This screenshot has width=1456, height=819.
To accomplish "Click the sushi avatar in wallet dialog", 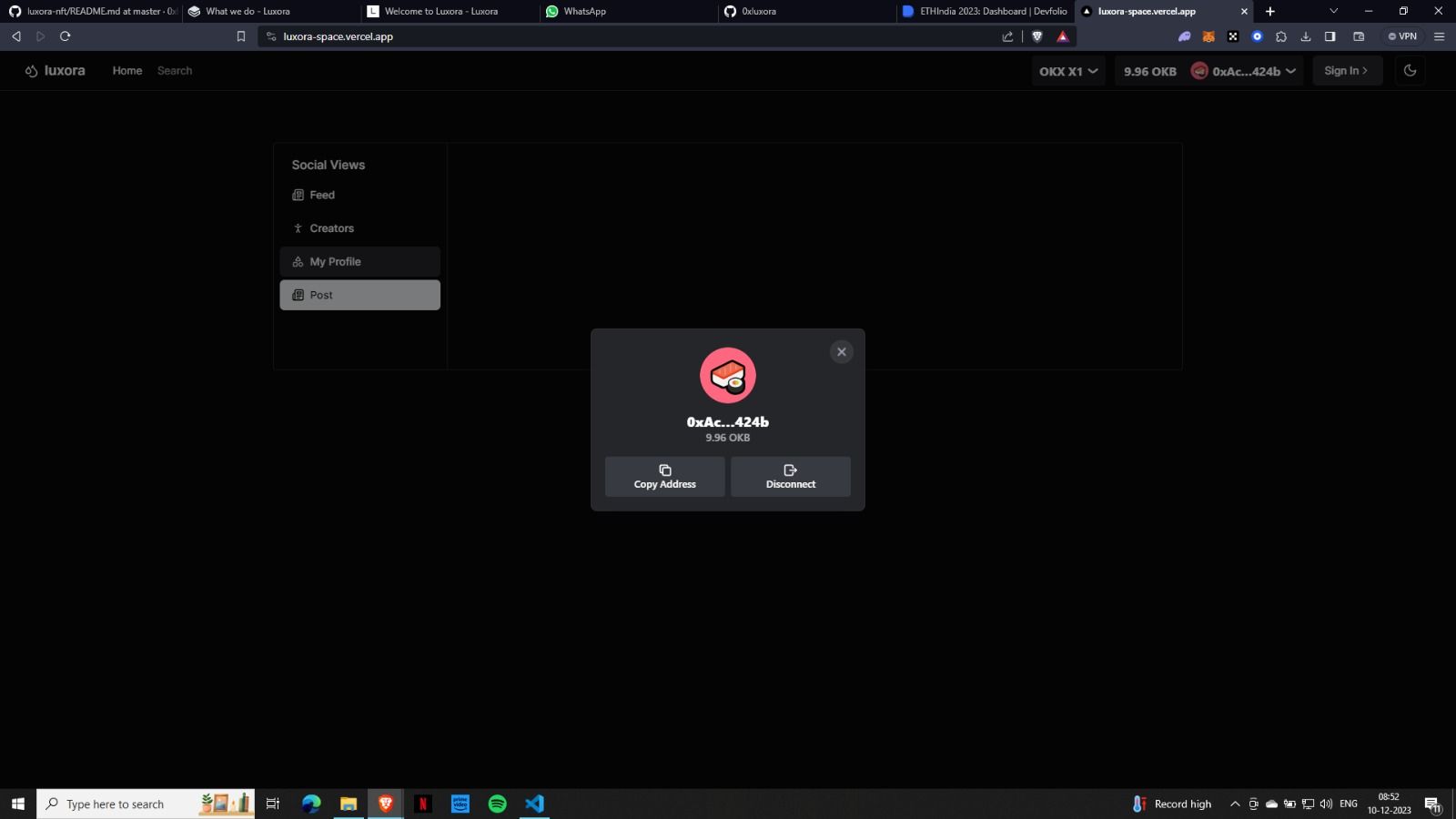I will 728,375.
